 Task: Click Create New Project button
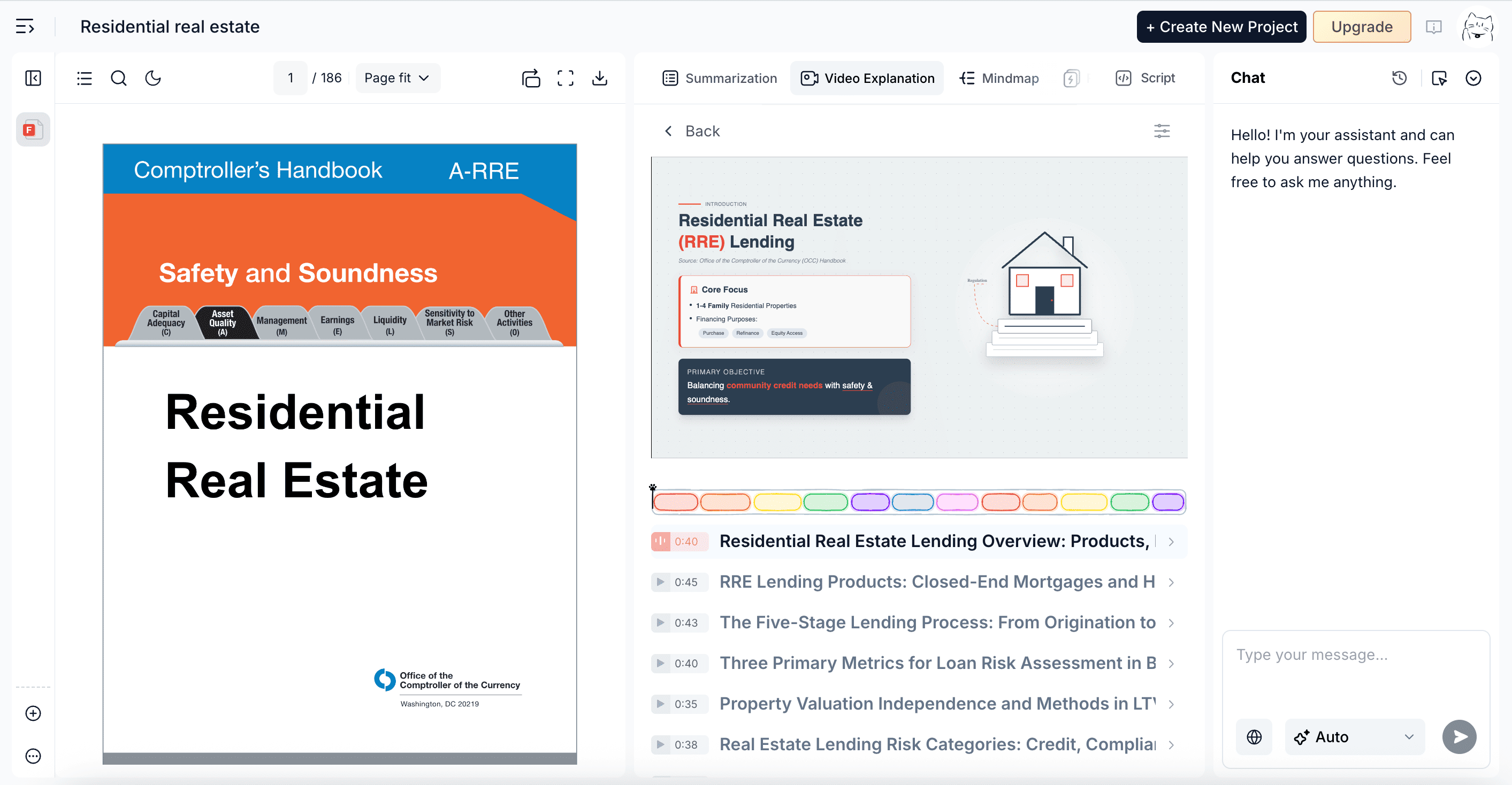coord(1221,27)
